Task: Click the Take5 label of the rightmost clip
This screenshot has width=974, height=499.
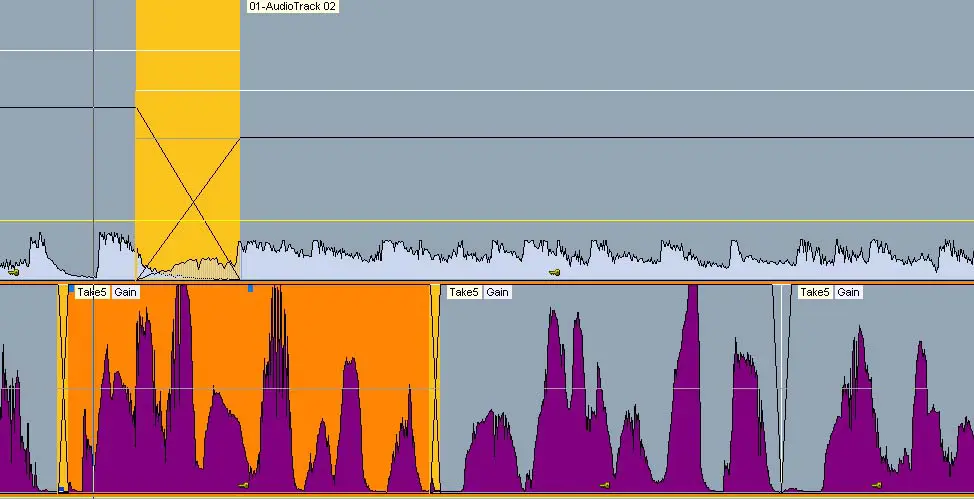Action: pos(814,292)
